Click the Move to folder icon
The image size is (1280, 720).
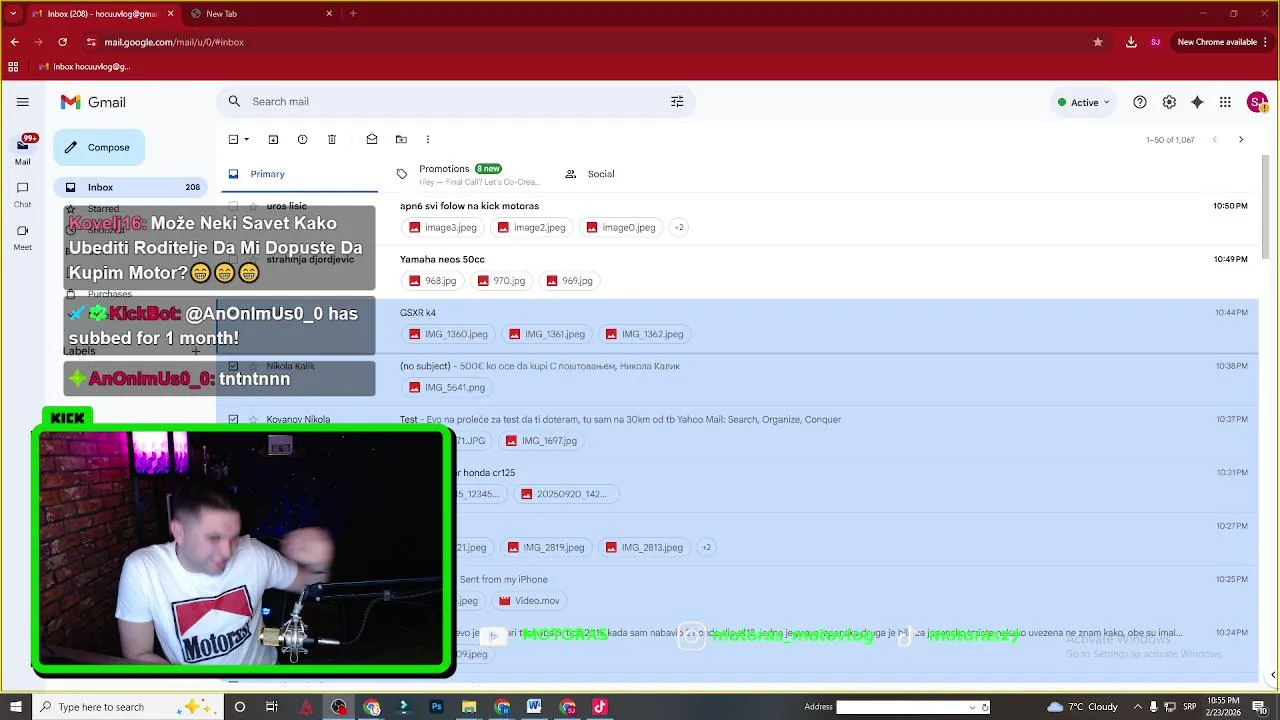click(x=401, y=140)
